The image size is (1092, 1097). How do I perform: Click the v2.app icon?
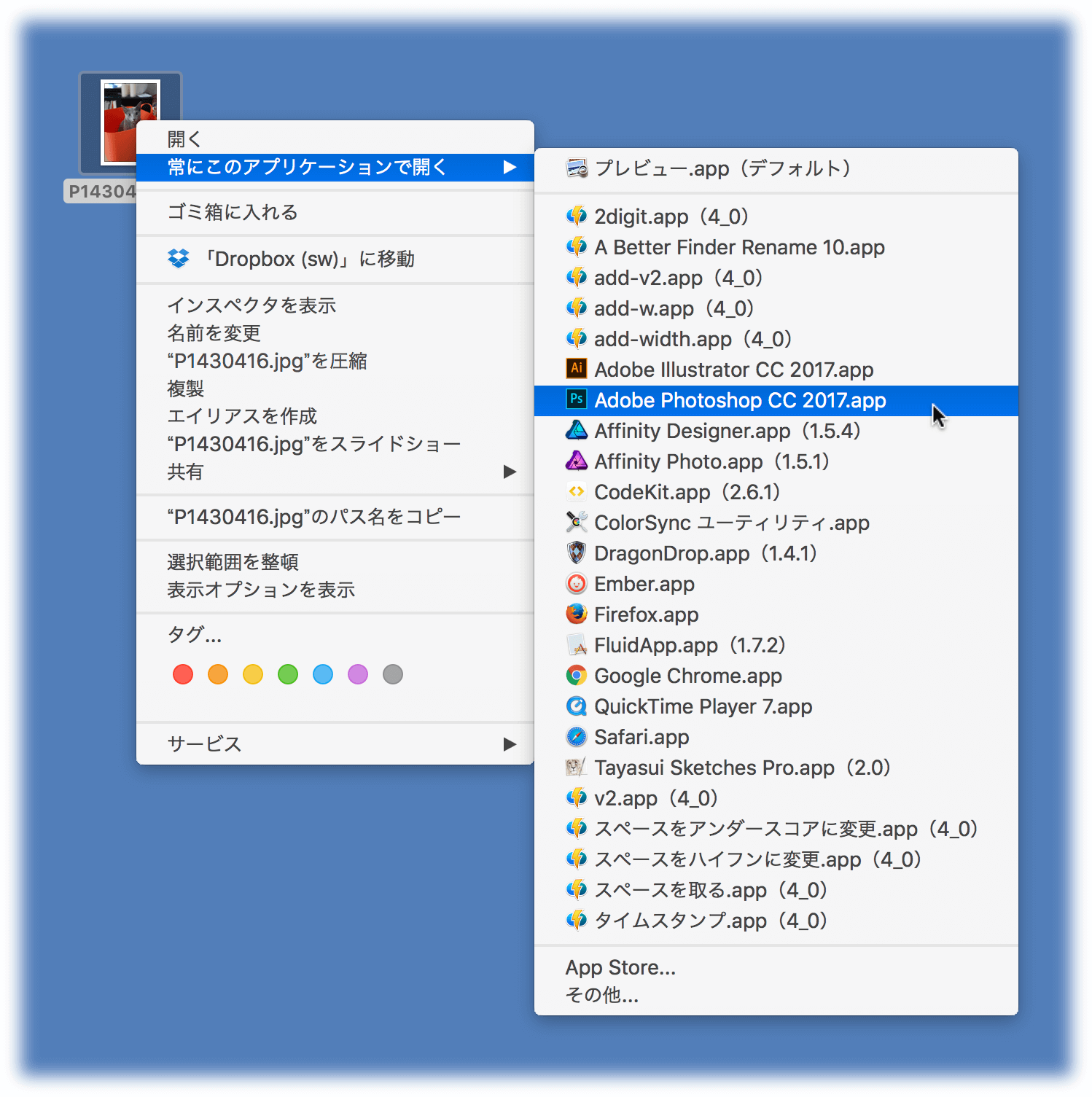click(x=577, y=798)
